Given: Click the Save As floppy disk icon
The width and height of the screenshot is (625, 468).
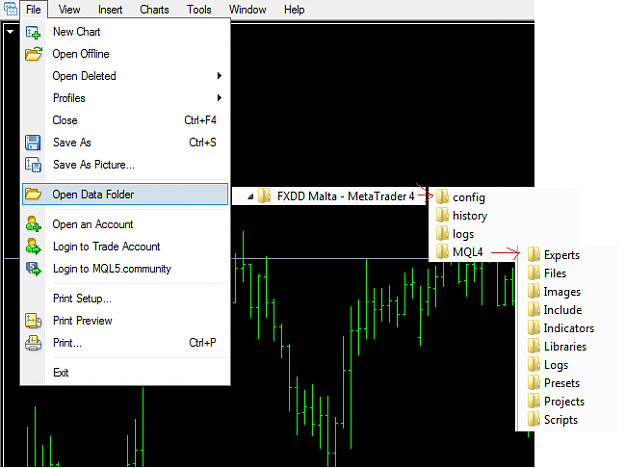Looking at the screenshot, I should point(33,142).
